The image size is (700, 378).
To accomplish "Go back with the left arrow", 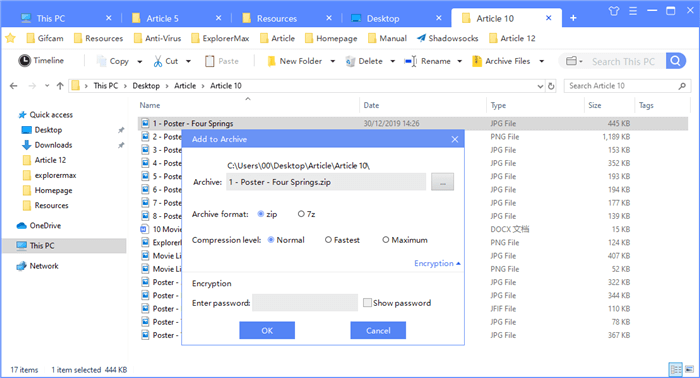I will point(14,86).
